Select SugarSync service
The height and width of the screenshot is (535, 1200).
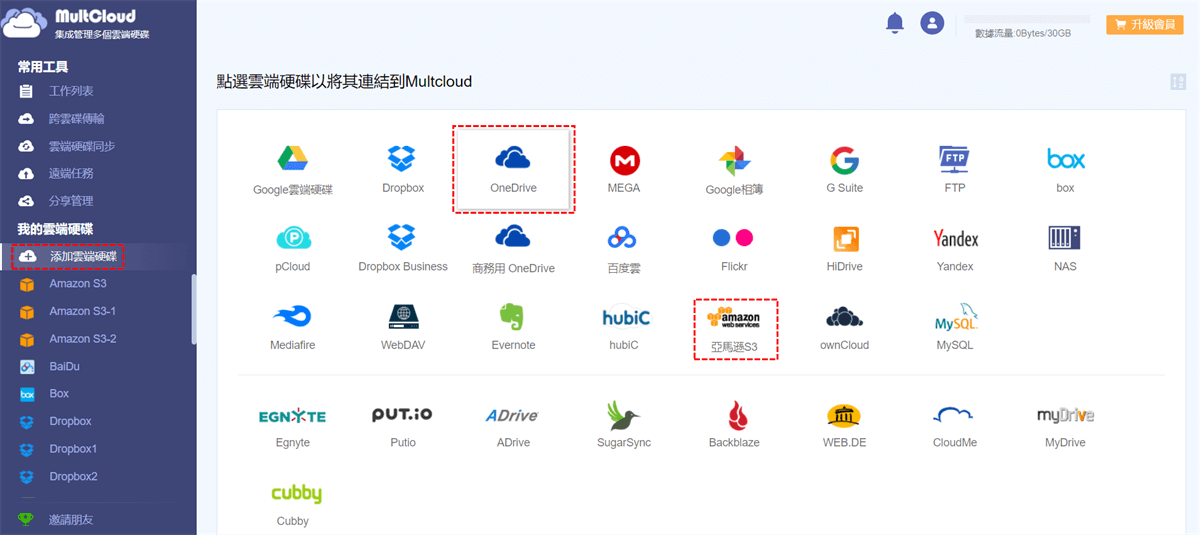click(x=623, y=415)
